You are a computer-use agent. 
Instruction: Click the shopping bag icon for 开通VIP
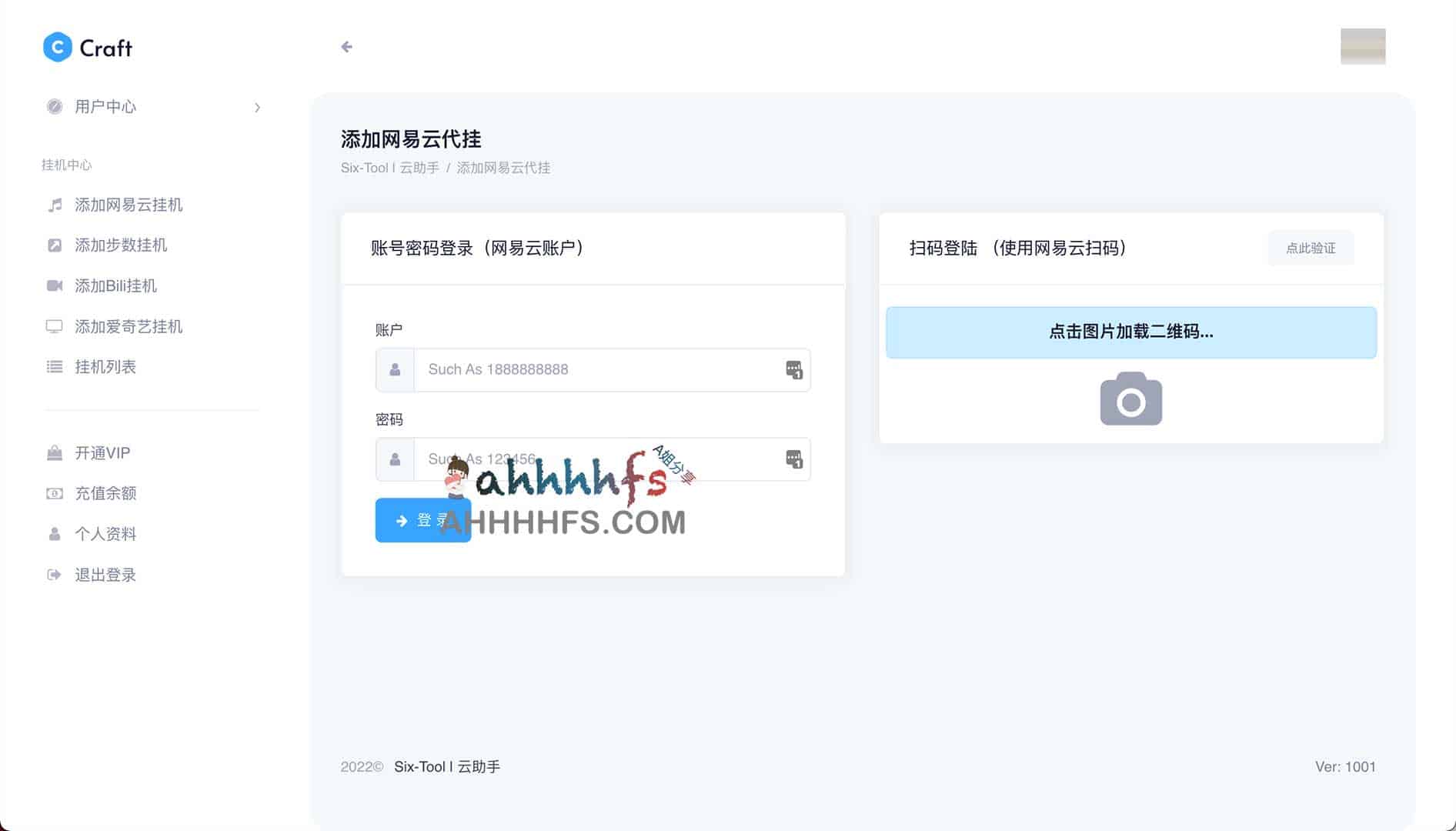(x=55, y=453)
